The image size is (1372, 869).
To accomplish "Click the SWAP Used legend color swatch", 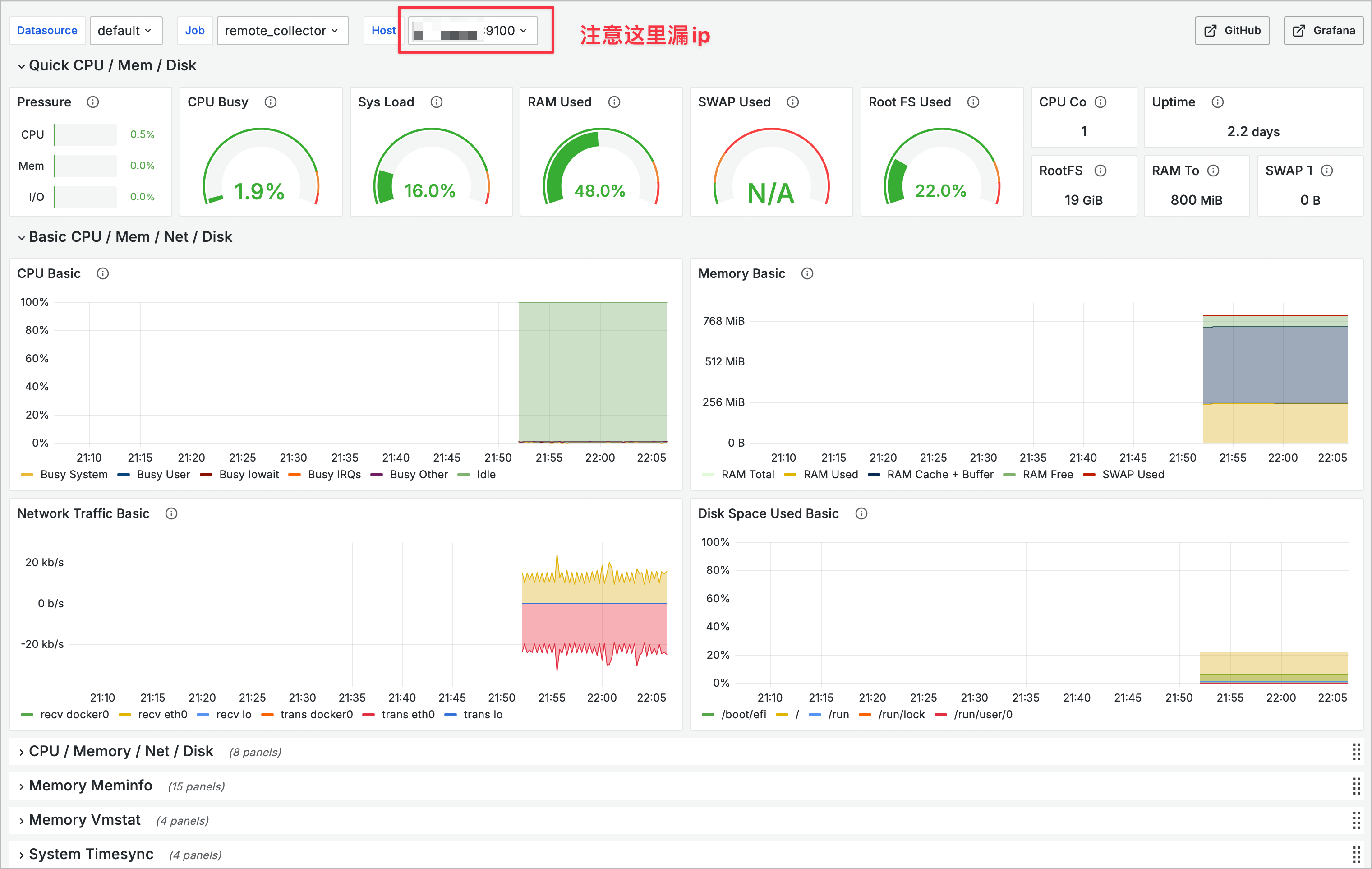I will coord(1089,475).
